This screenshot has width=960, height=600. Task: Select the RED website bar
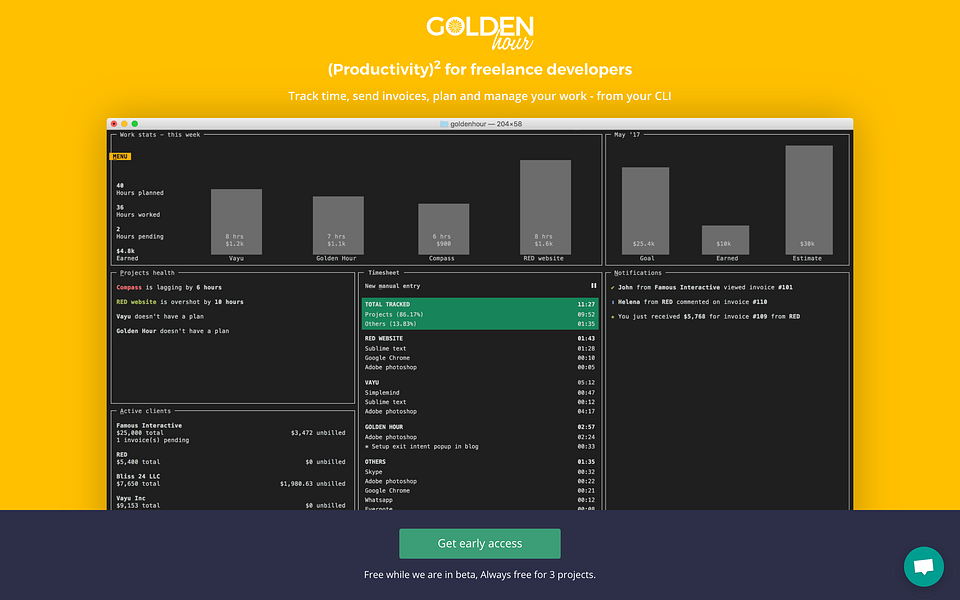click(546, 207)
